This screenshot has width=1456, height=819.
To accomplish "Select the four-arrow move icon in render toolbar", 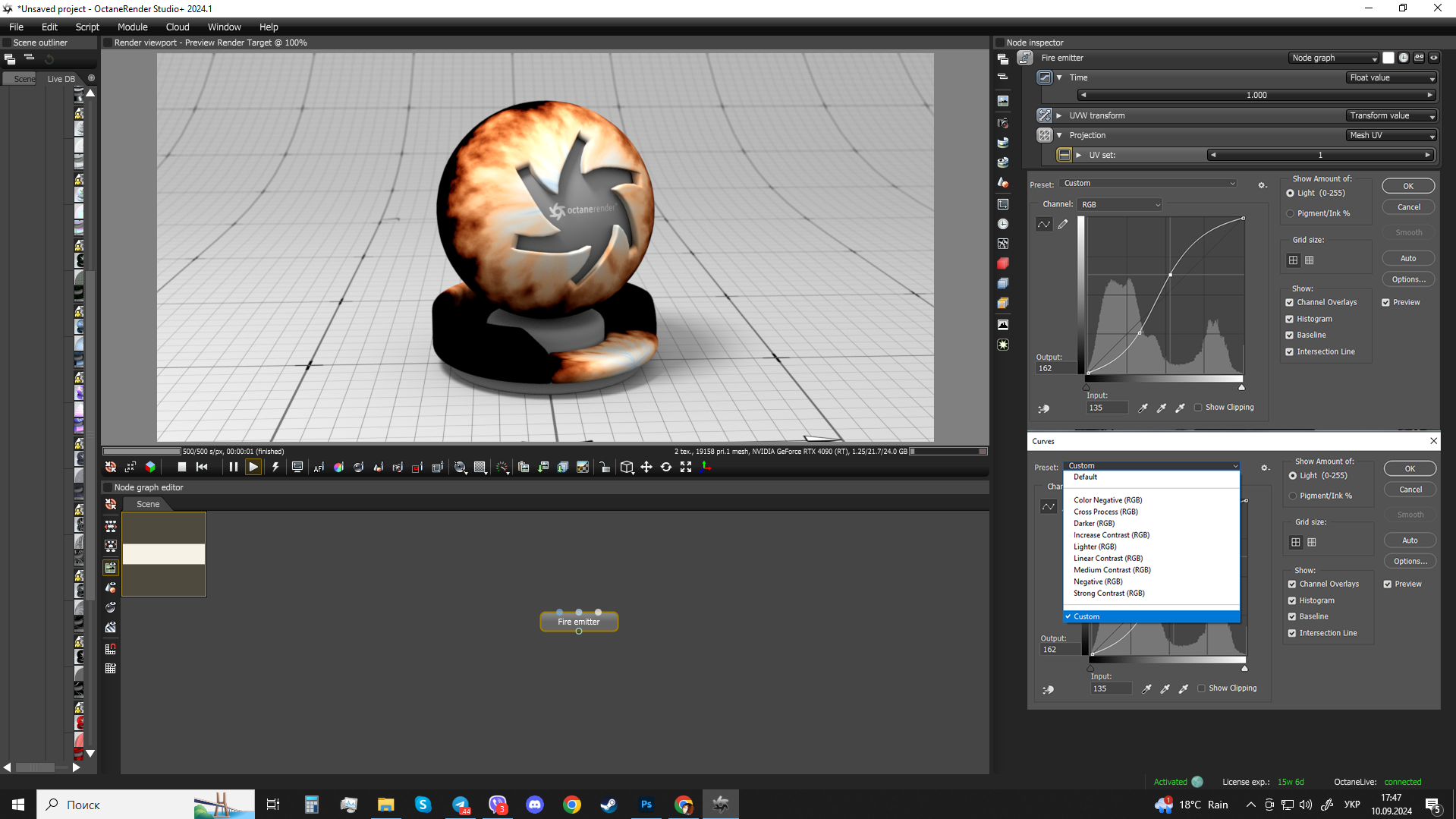I will pyautogui.click(x=646, y=467).
